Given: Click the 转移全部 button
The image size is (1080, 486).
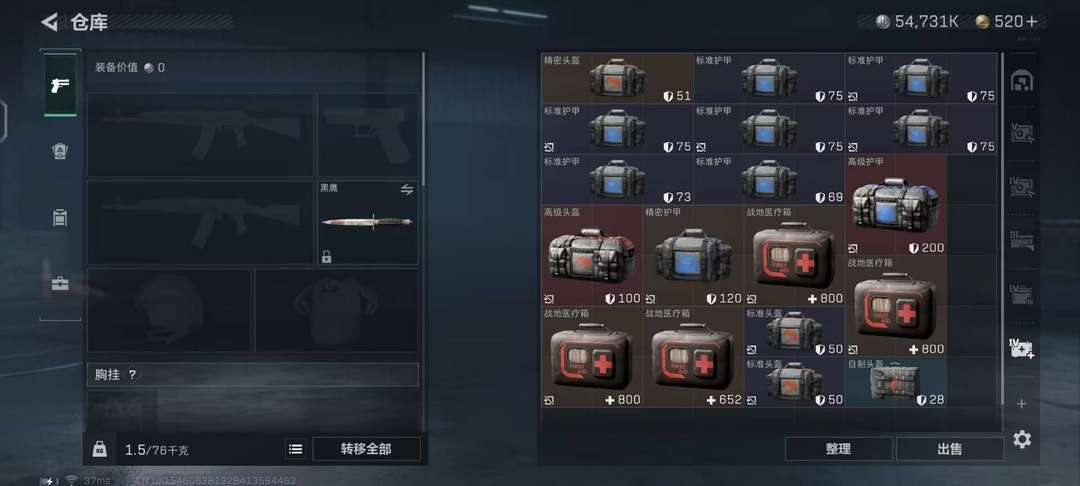Looking at the screenshot, I should [x=366, y=449].
